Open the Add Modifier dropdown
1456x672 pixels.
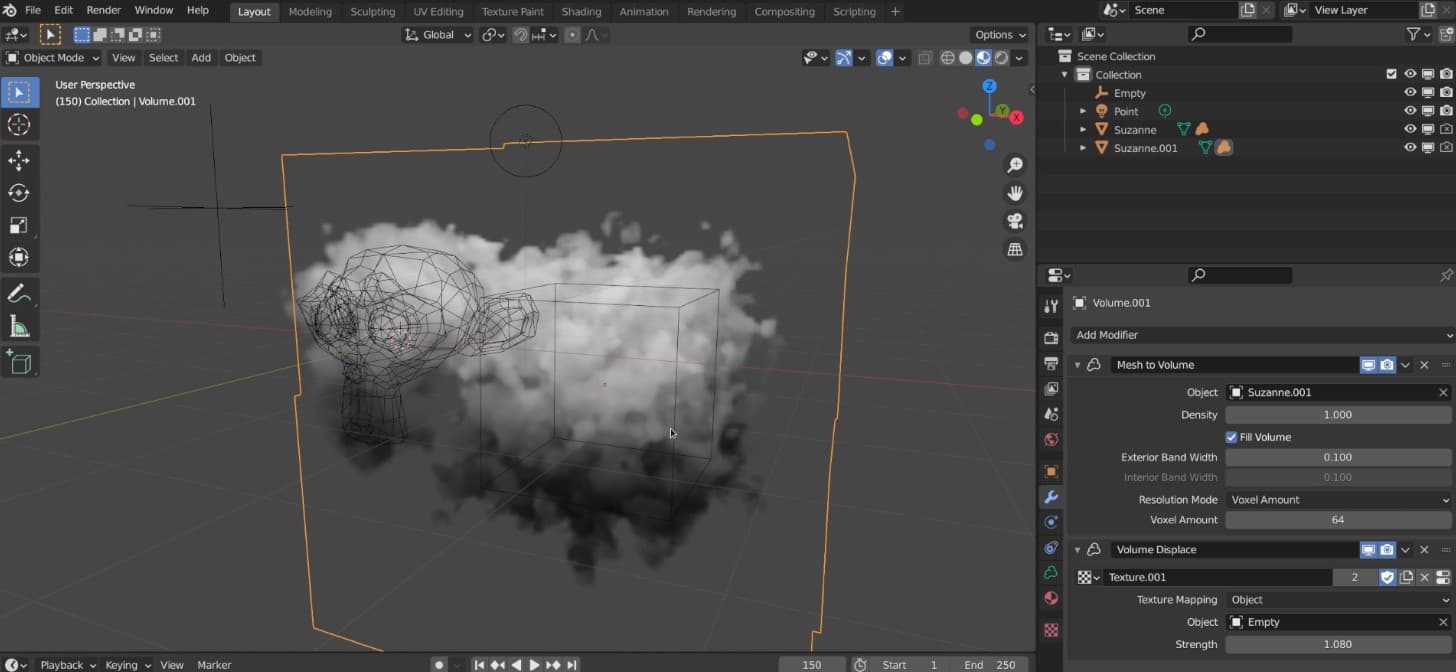click(x=1262, y=335)
